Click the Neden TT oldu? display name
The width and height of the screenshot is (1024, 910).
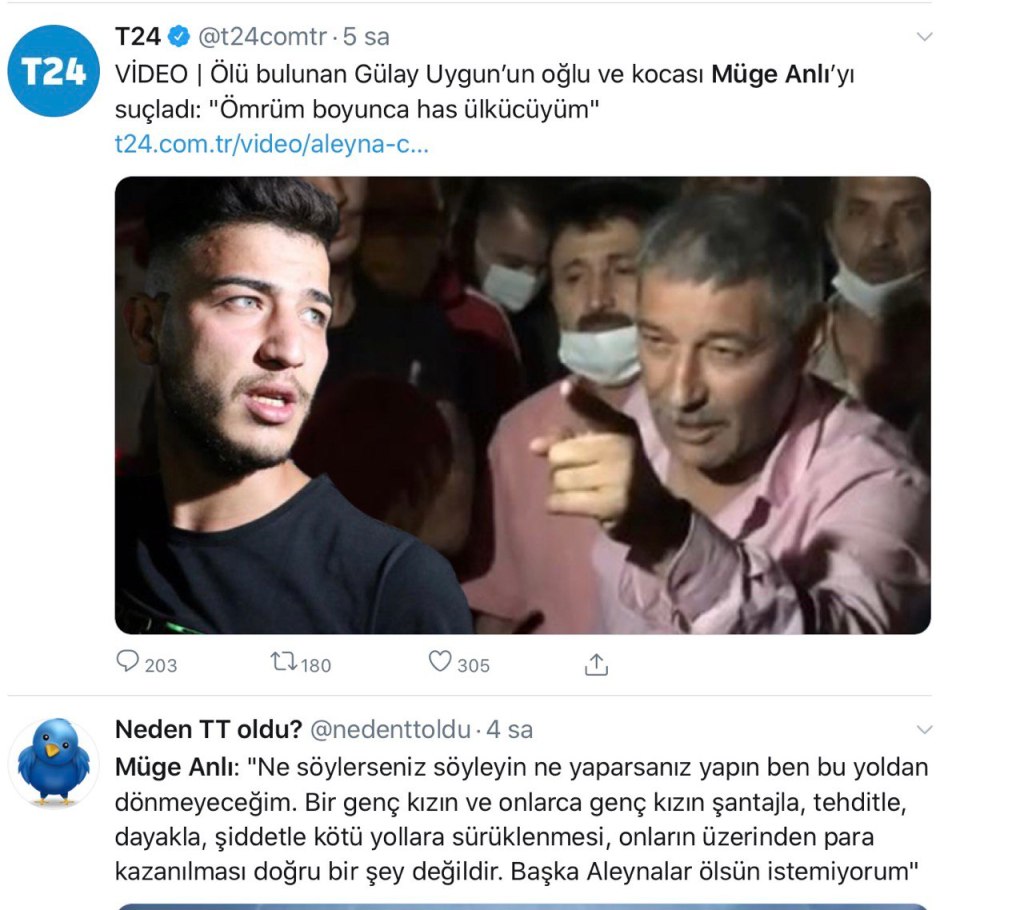(x=208, y=729)
